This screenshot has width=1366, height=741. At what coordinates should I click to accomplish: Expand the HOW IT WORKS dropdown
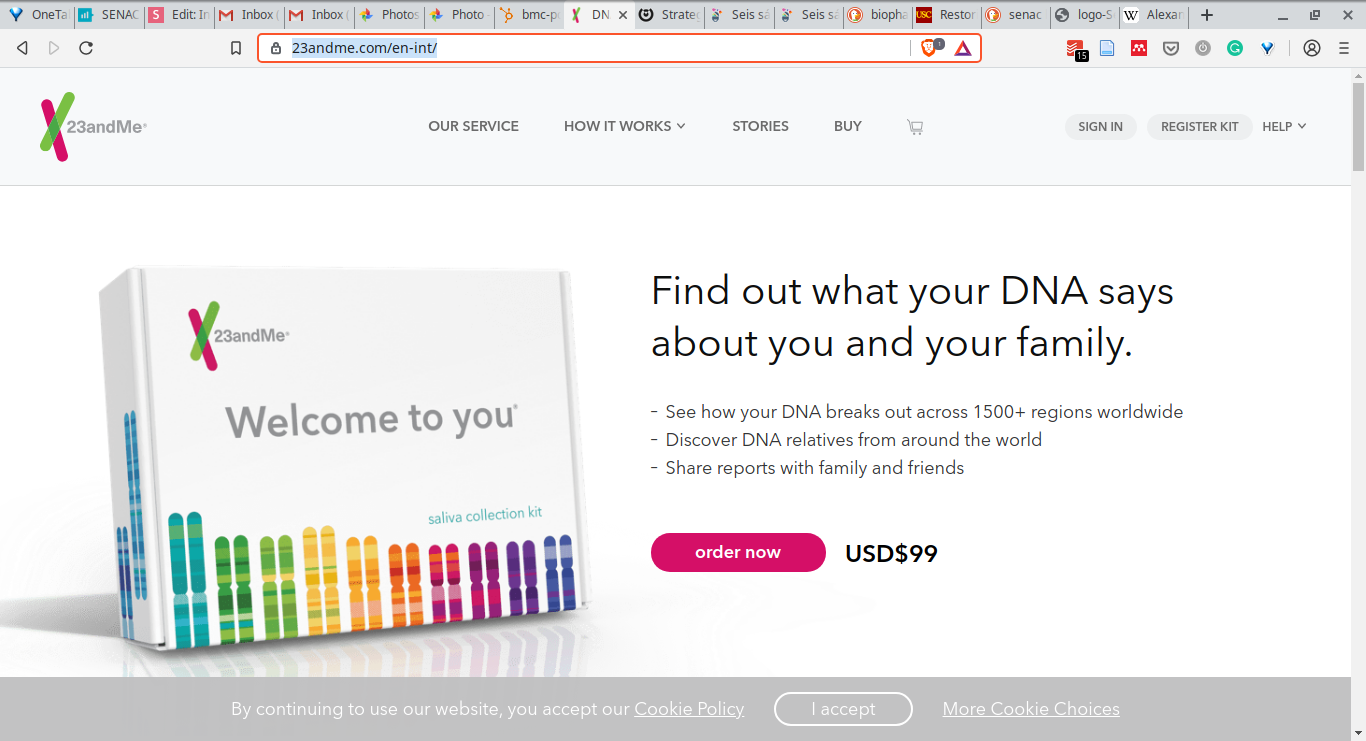(624, 126)
